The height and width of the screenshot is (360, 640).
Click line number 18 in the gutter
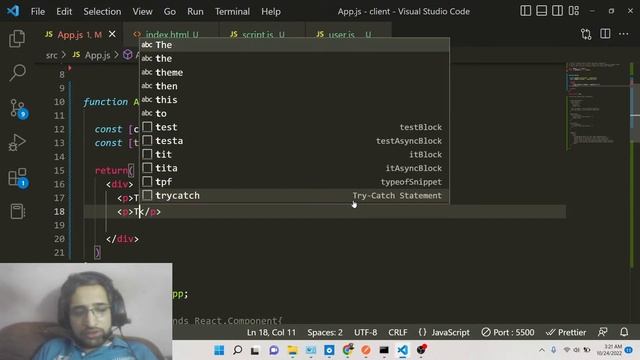pos(59,211)
